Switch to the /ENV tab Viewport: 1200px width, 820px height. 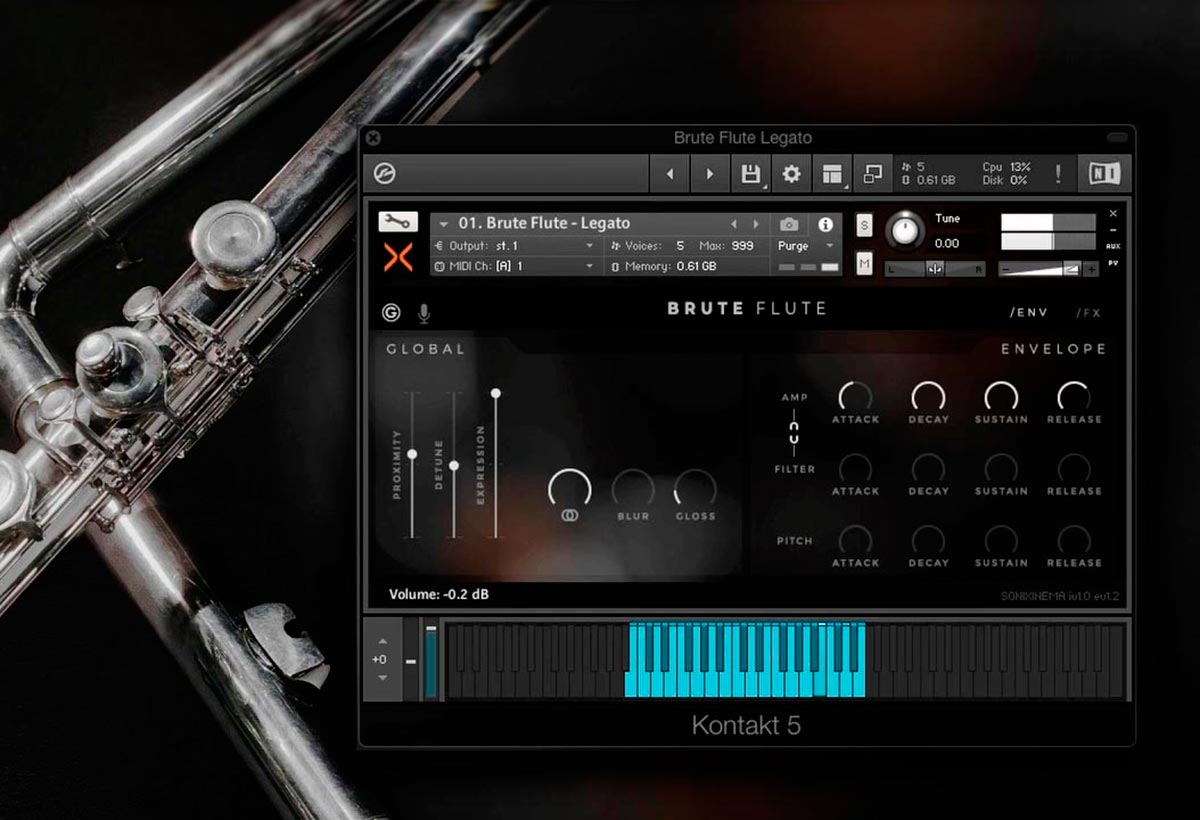click(x=1028, y=313)
